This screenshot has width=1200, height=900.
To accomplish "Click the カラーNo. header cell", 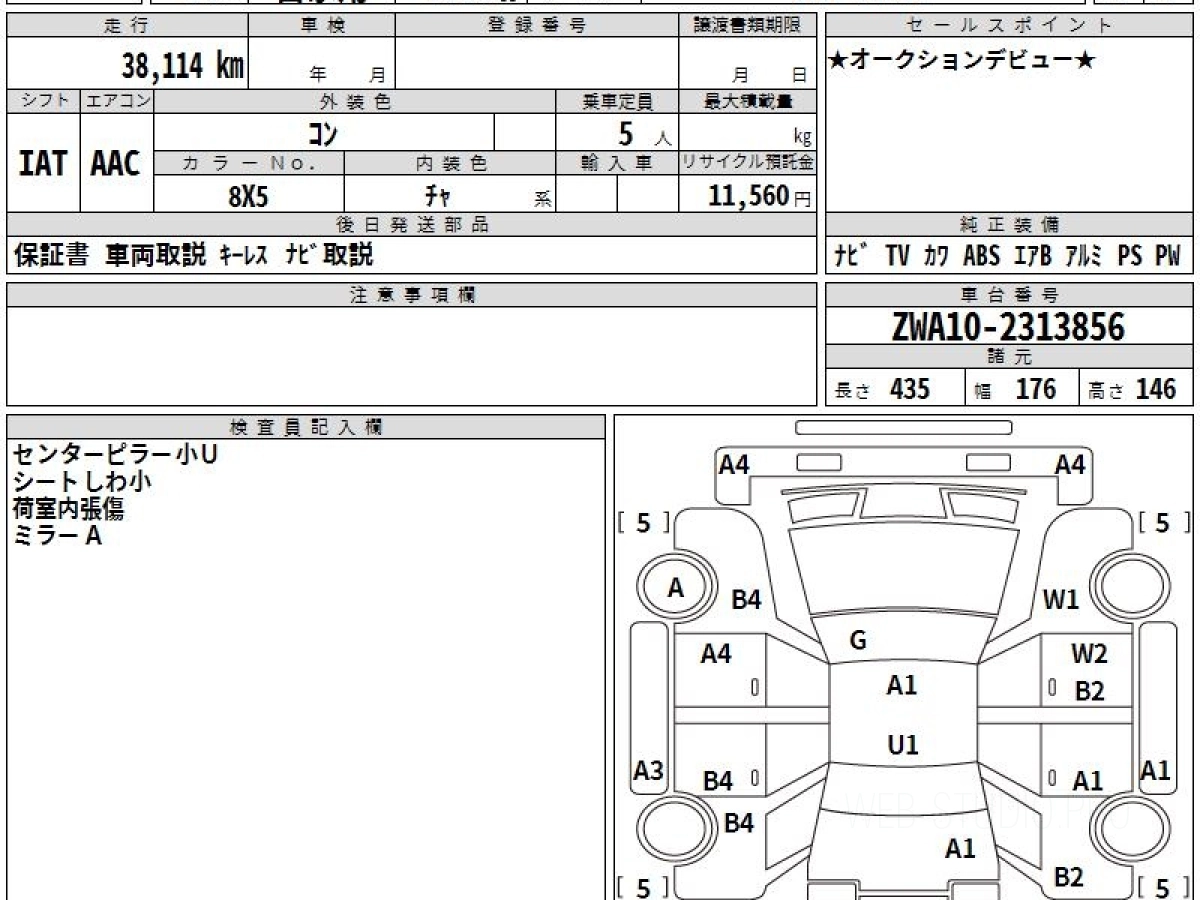I will click(x=249, y=163).
